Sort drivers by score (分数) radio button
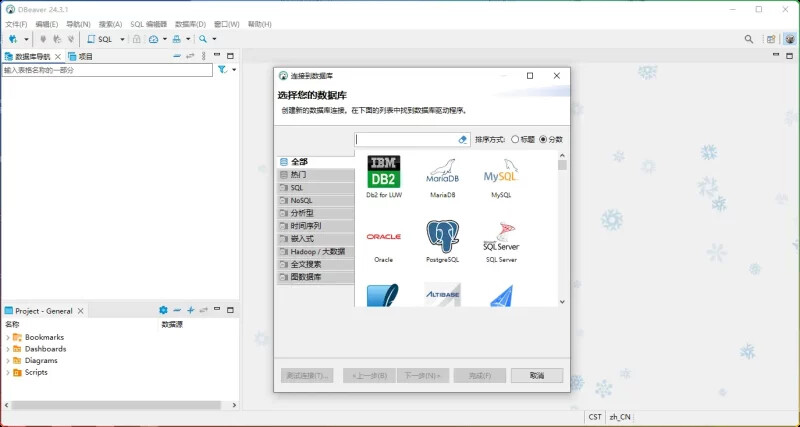This screenshot has width=800, height=427. tap(543, 139)
